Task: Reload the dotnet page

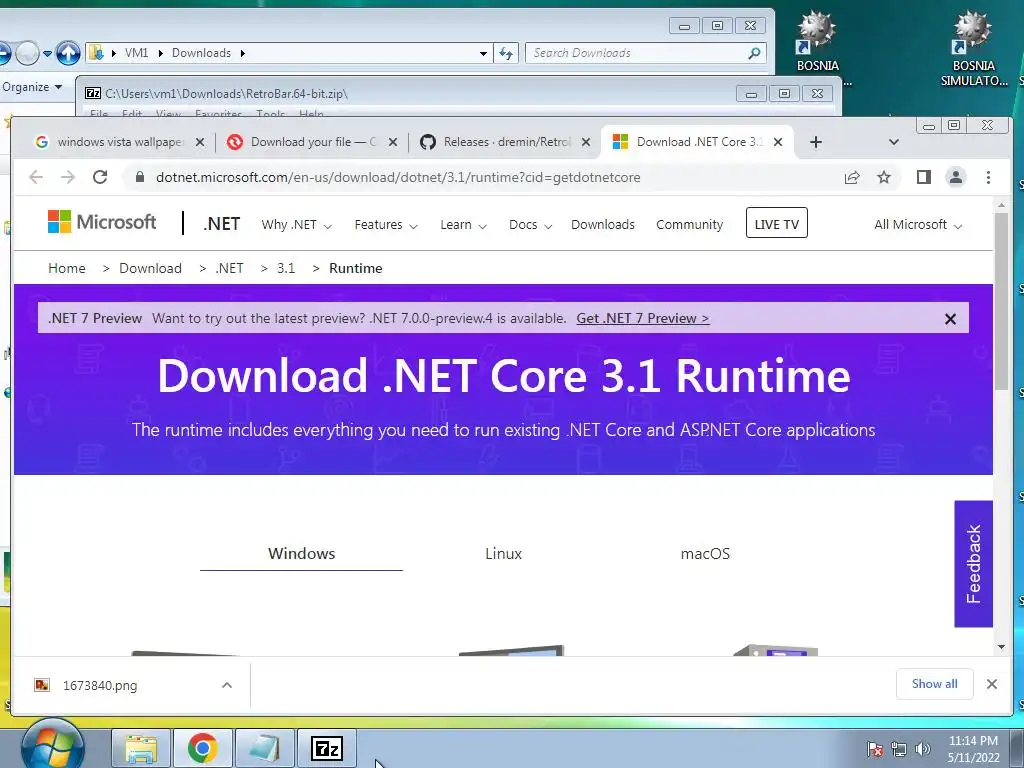Action: click(100, 177)
